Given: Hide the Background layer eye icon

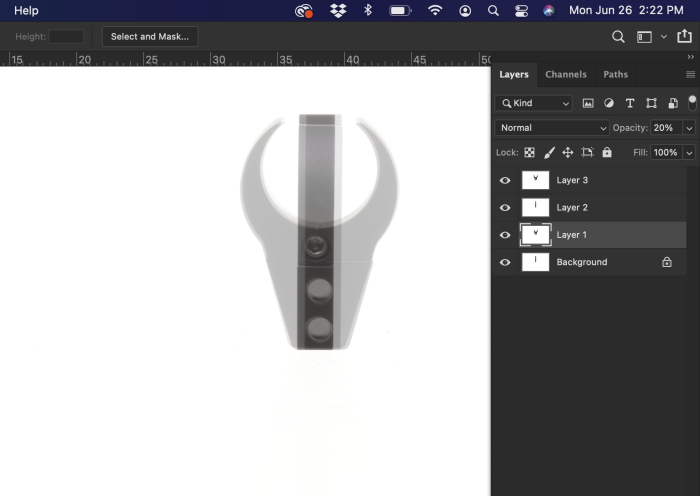Looking at the screenshot, I should point(505,262).
